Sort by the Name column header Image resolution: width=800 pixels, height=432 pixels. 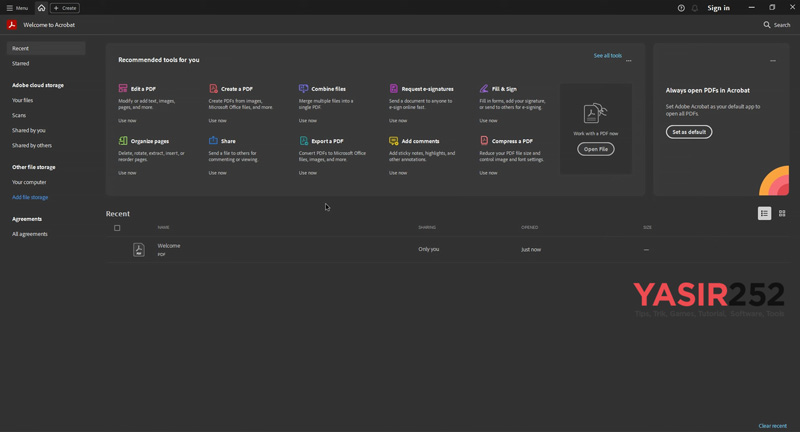pyautogui.click(x=163, y=227)
